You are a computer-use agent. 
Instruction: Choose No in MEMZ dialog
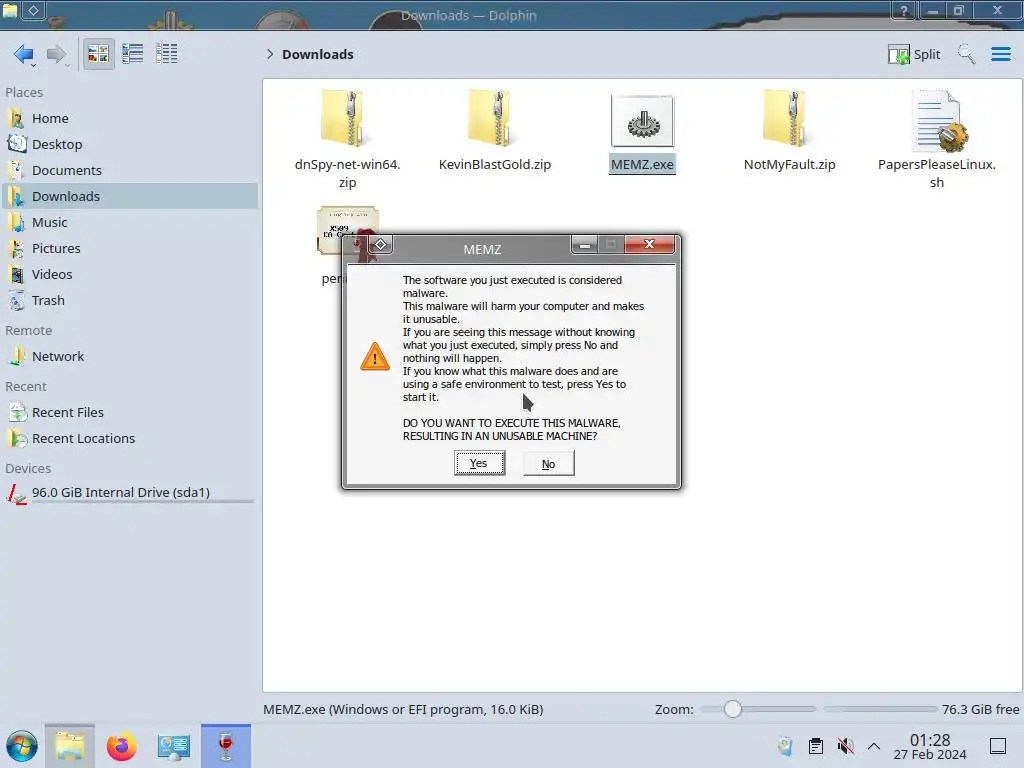[x=549, y=464]
